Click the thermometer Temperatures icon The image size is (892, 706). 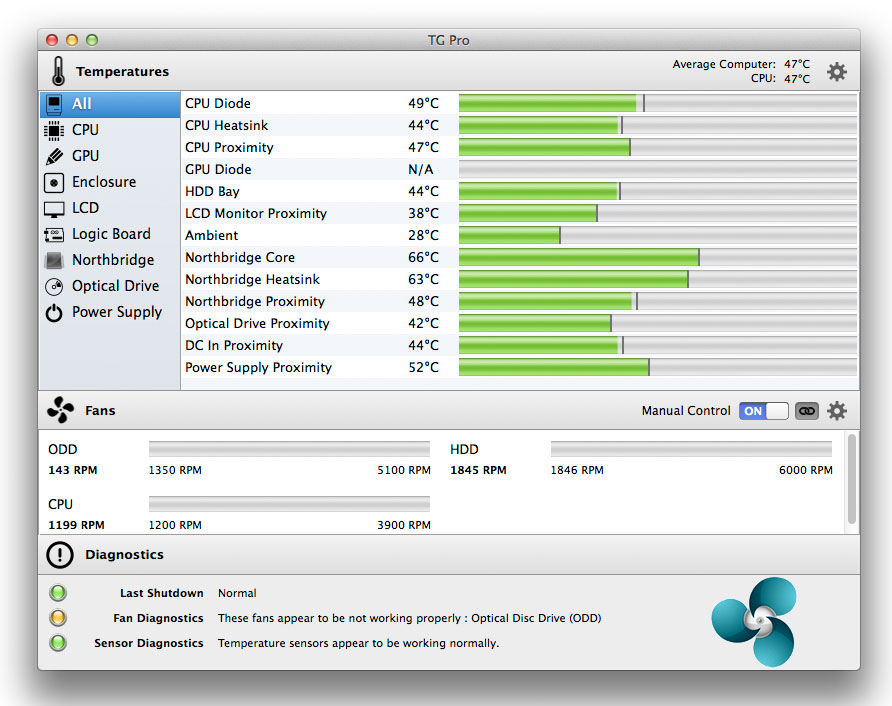(x=58, y=71)
